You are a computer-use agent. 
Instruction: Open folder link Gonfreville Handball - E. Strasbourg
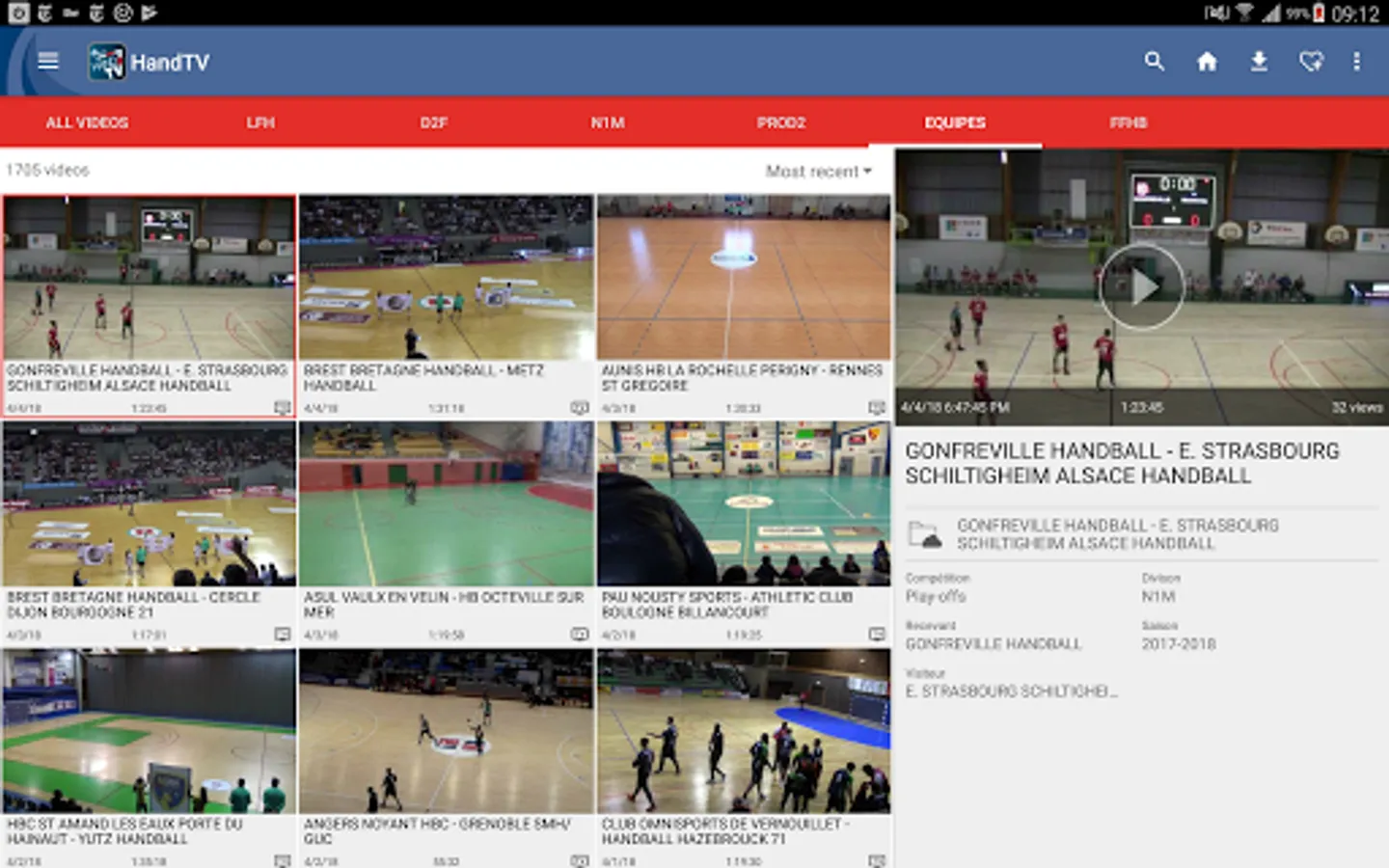coord(1118,534)
